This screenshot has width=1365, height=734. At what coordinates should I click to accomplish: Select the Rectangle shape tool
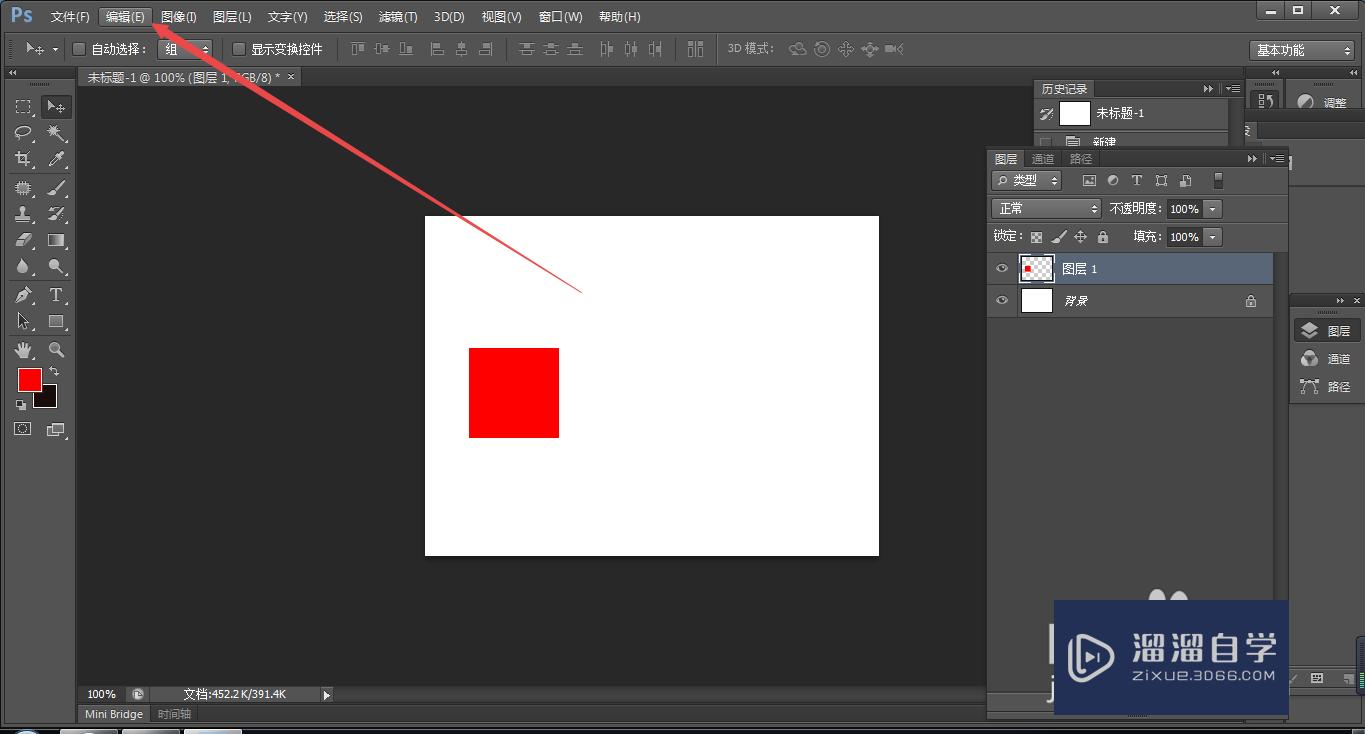click(56, 321)
